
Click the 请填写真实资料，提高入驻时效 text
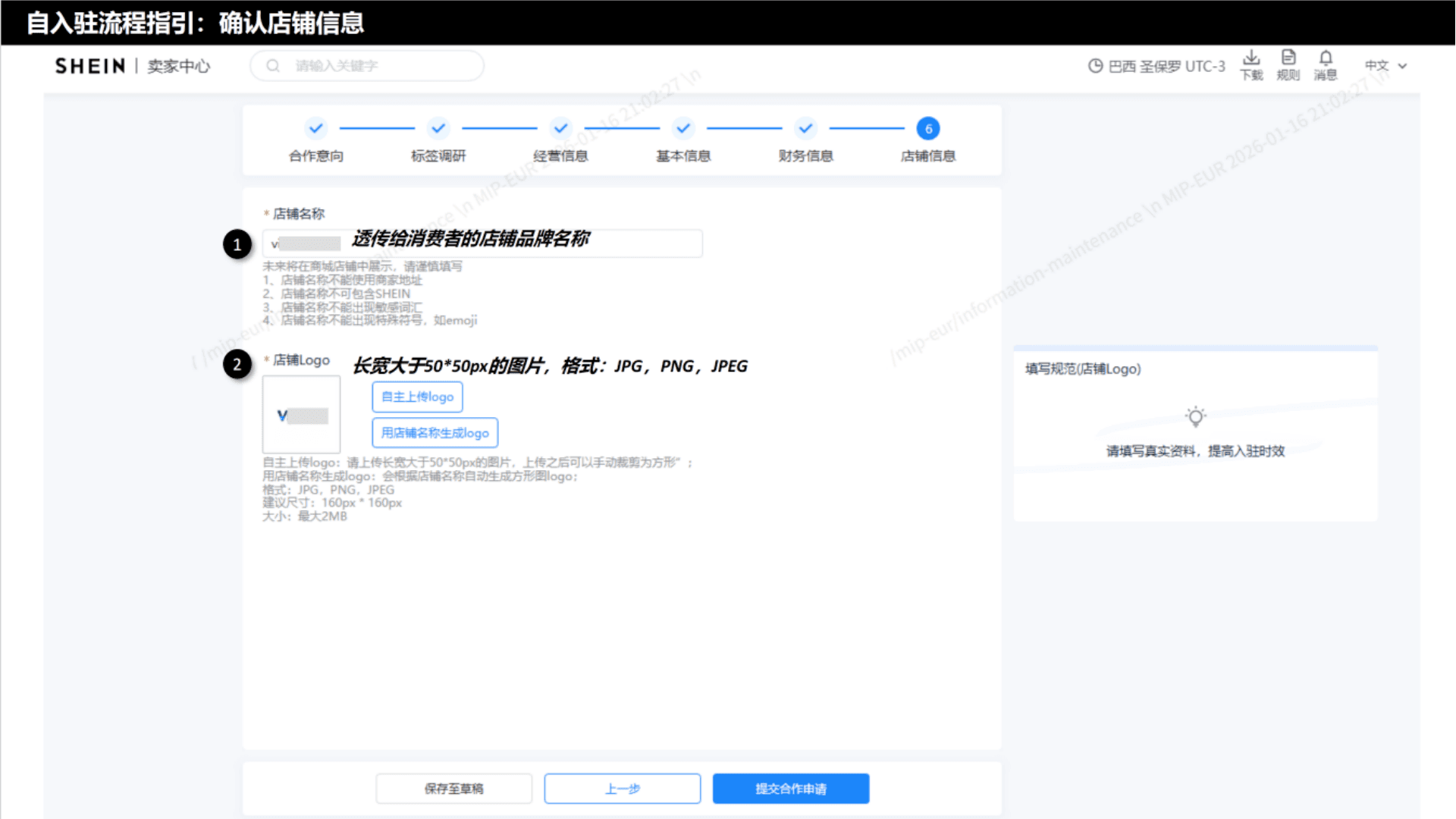[x=1195, y=451]
